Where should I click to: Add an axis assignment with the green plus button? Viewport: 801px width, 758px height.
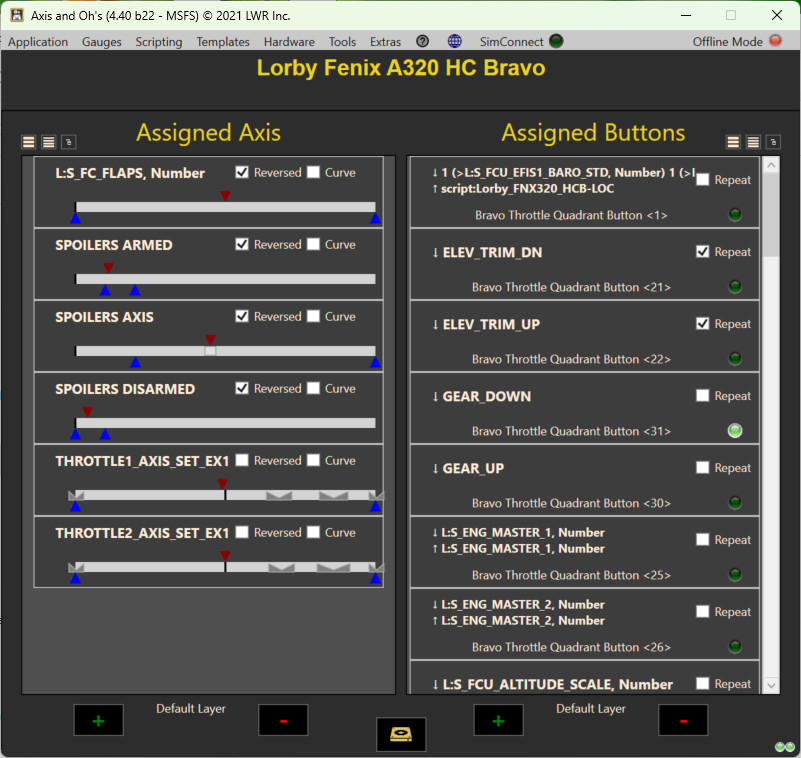(x=98, y=719)
